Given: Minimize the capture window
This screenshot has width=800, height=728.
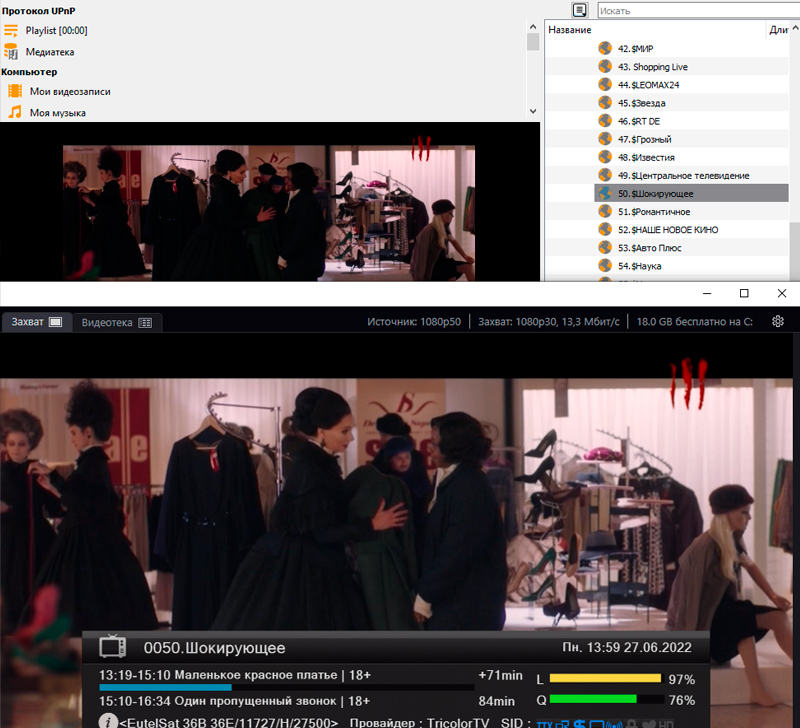Looking at the screenshot, I should click(707, 293).
